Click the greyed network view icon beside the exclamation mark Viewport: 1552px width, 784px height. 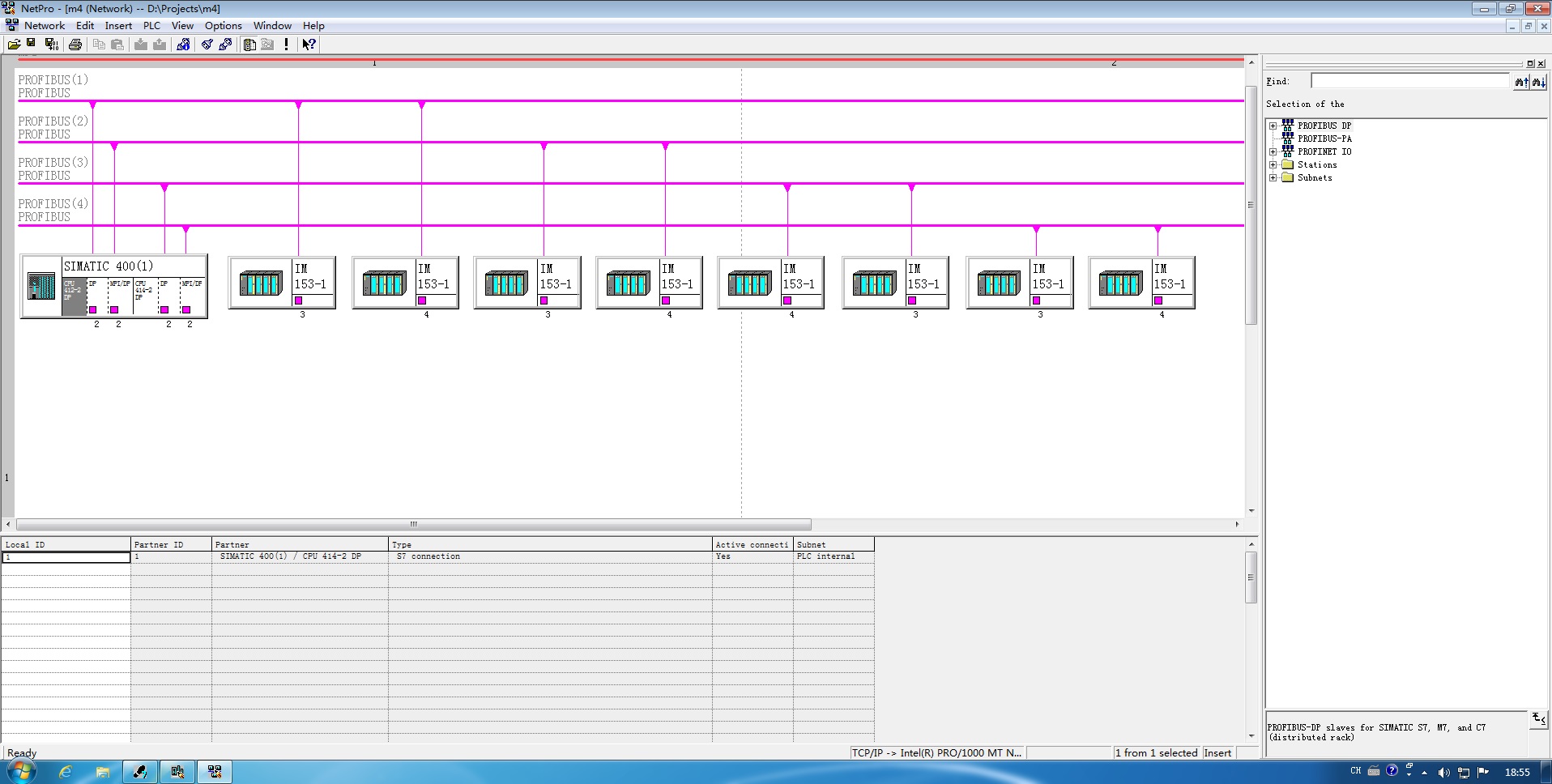point(267,45)
